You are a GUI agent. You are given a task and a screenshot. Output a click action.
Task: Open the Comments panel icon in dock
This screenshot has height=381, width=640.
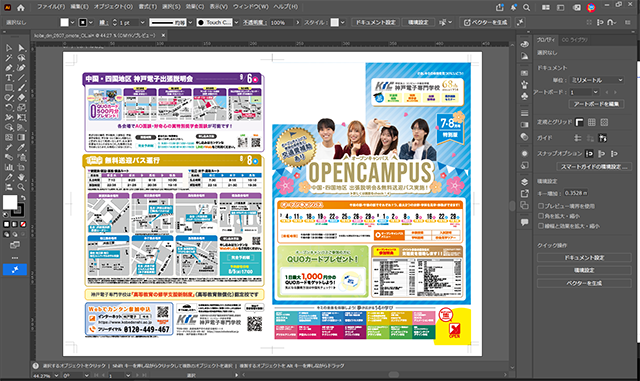click(524, 222)
